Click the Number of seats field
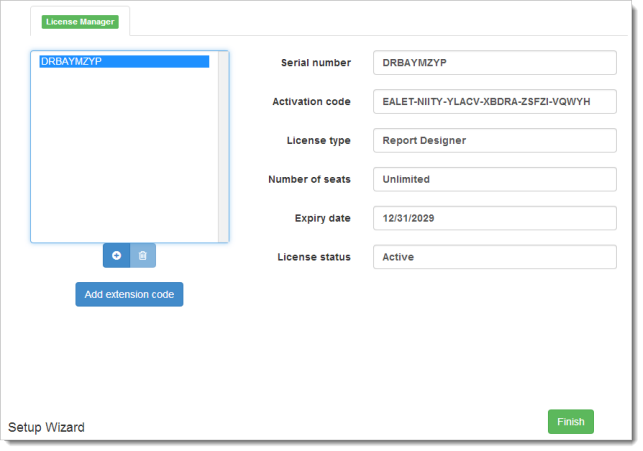This screenshot has height=451, width=643. [x=494, y=180]
